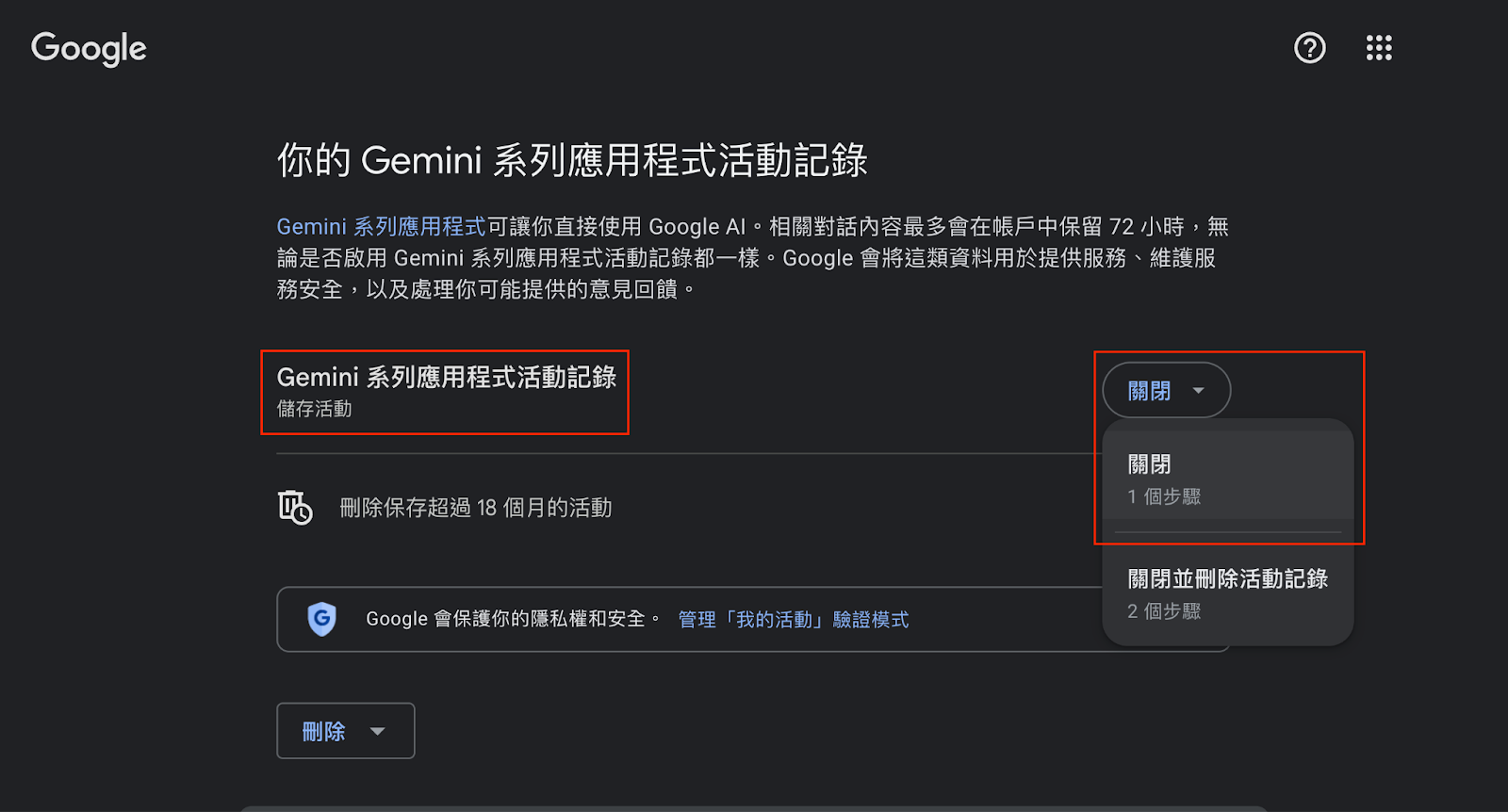Open 刪除保存超過 18 個月的活動 setting
This screenshot has width=1508, height=812.
(475, 509)
